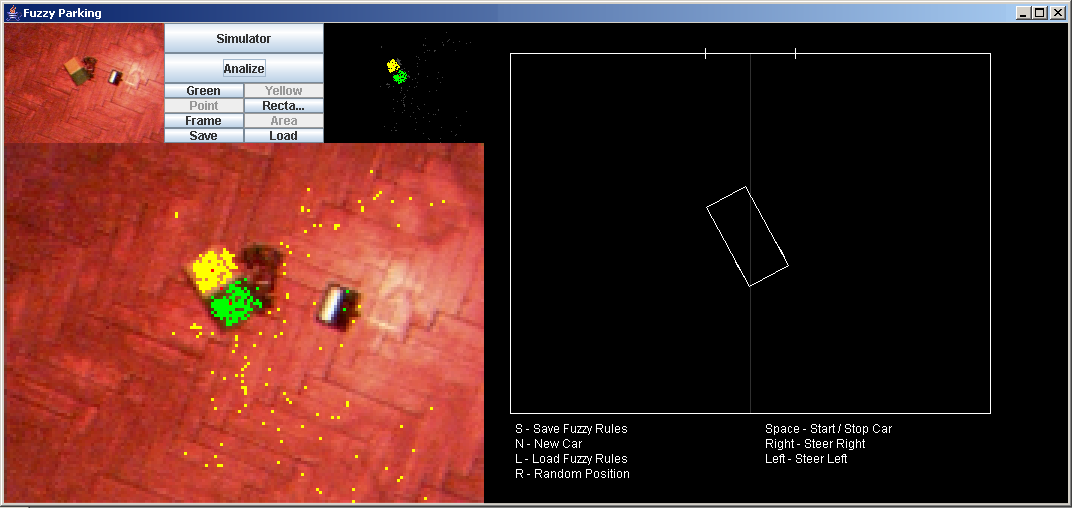Click 'Space - Start / Stop Car' text

coord(829,429)
